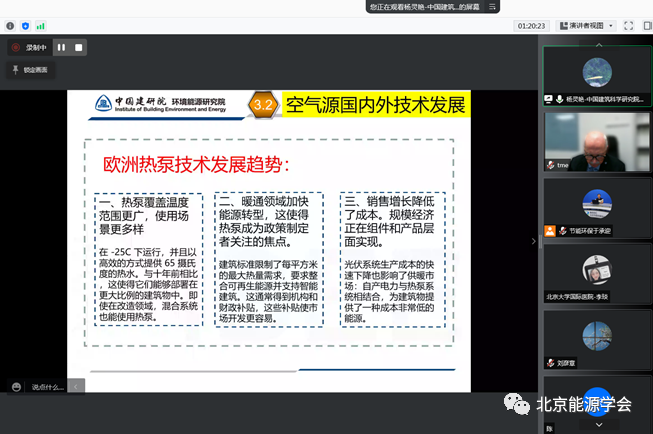Click the muted mic icon beside tme

click(x=551, y=165)
